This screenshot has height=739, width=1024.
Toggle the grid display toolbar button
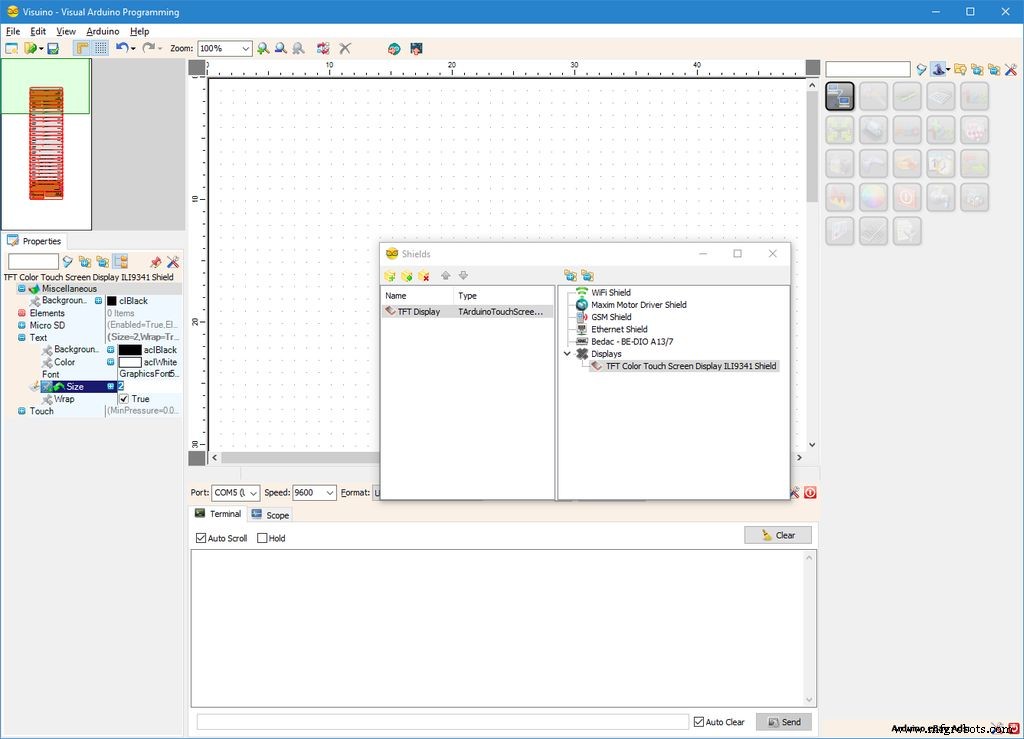(101, 48)
